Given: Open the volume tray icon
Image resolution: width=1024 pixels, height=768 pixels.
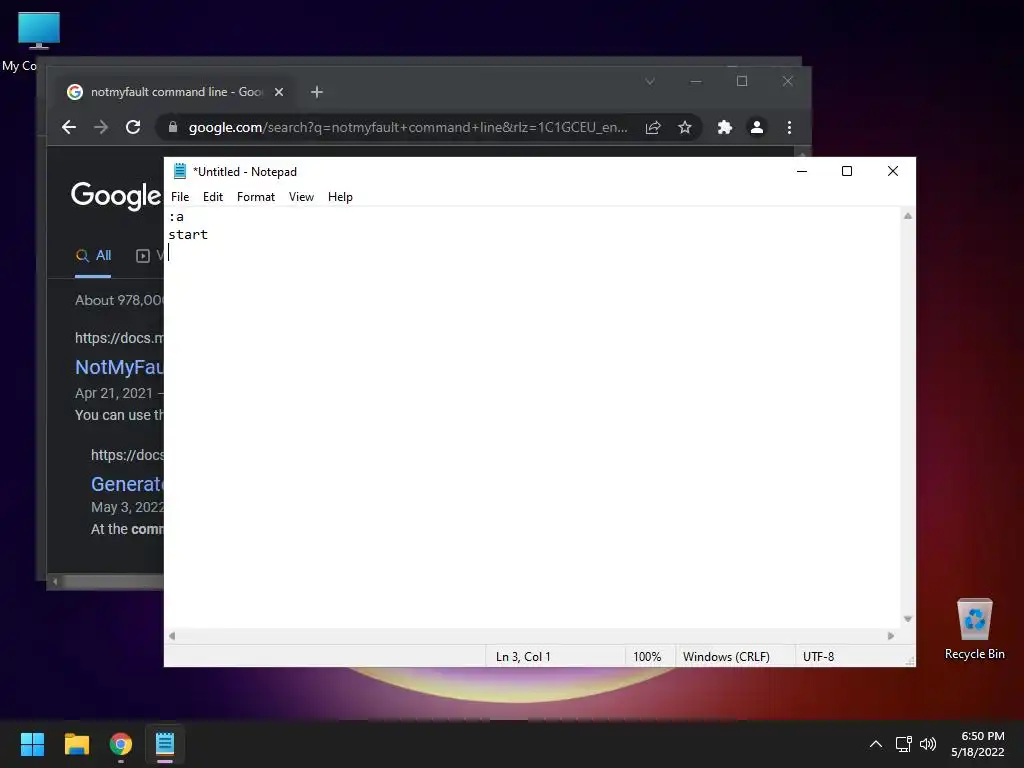Looking at the screenshot, I should pyautogui.click(x=927, y=744).
